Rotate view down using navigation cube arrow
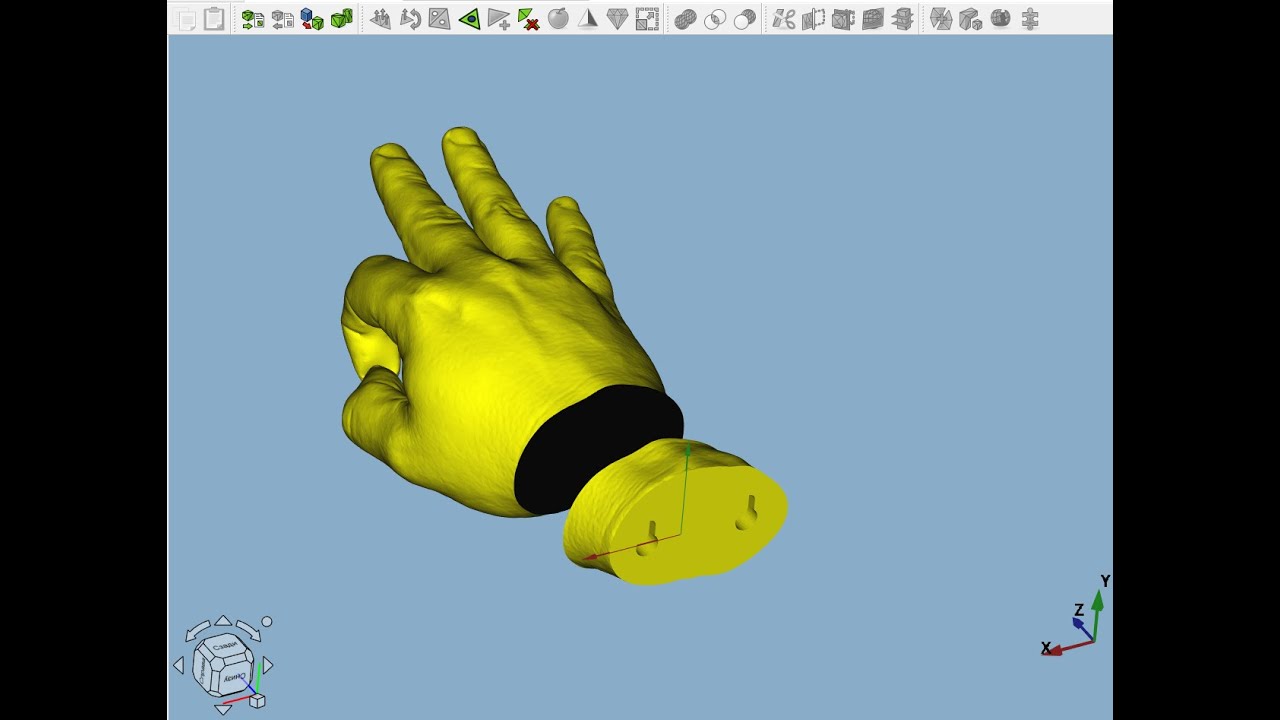 pyautogui.click(x=223, y=709)
